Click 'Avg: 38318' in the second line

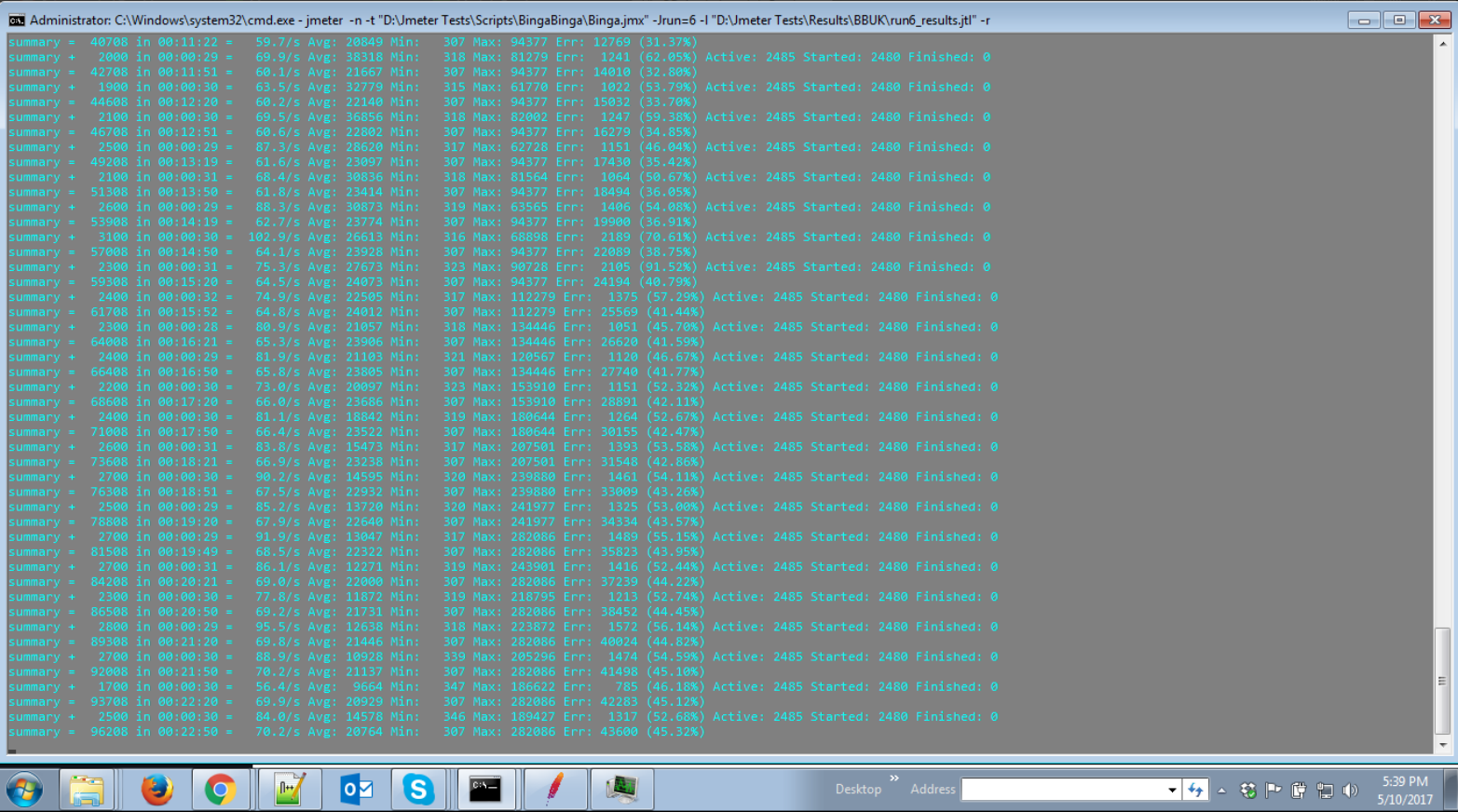point(346,57)
